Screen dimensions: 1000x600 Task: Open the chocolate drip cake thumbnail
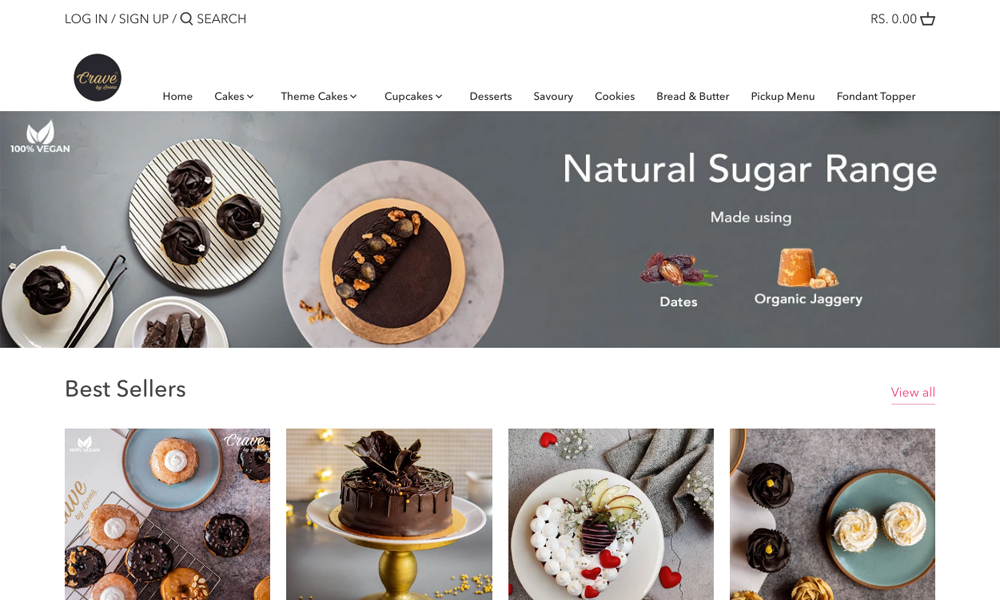click(389, 514)
